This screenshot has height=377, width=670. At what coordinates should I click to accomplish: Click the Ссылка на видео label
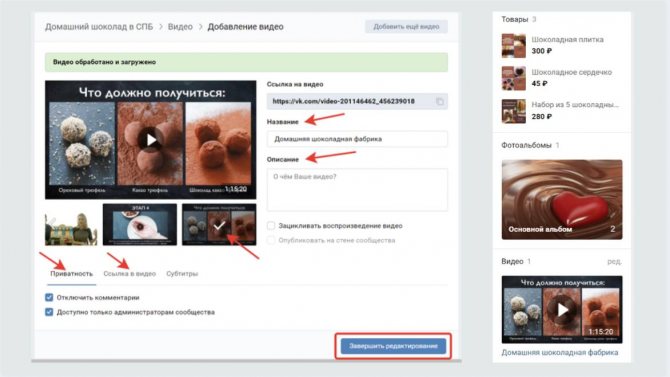(x=295, y=84)
